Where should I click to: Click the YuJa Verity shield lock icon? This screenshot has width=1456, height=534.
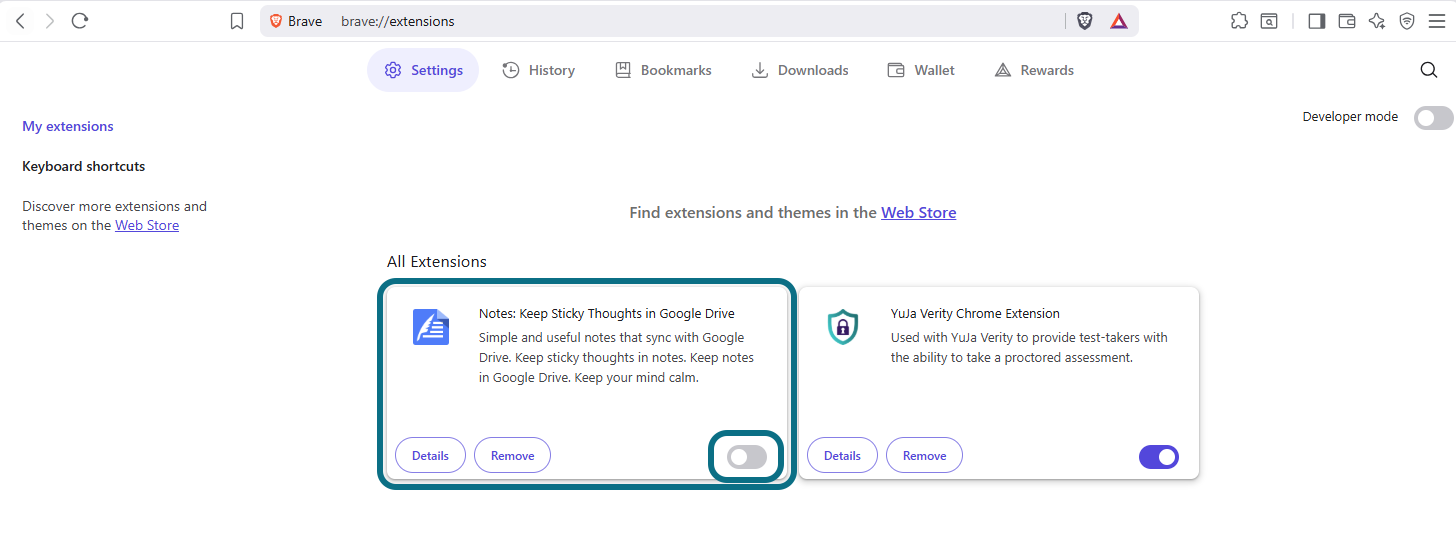point(843,327)
